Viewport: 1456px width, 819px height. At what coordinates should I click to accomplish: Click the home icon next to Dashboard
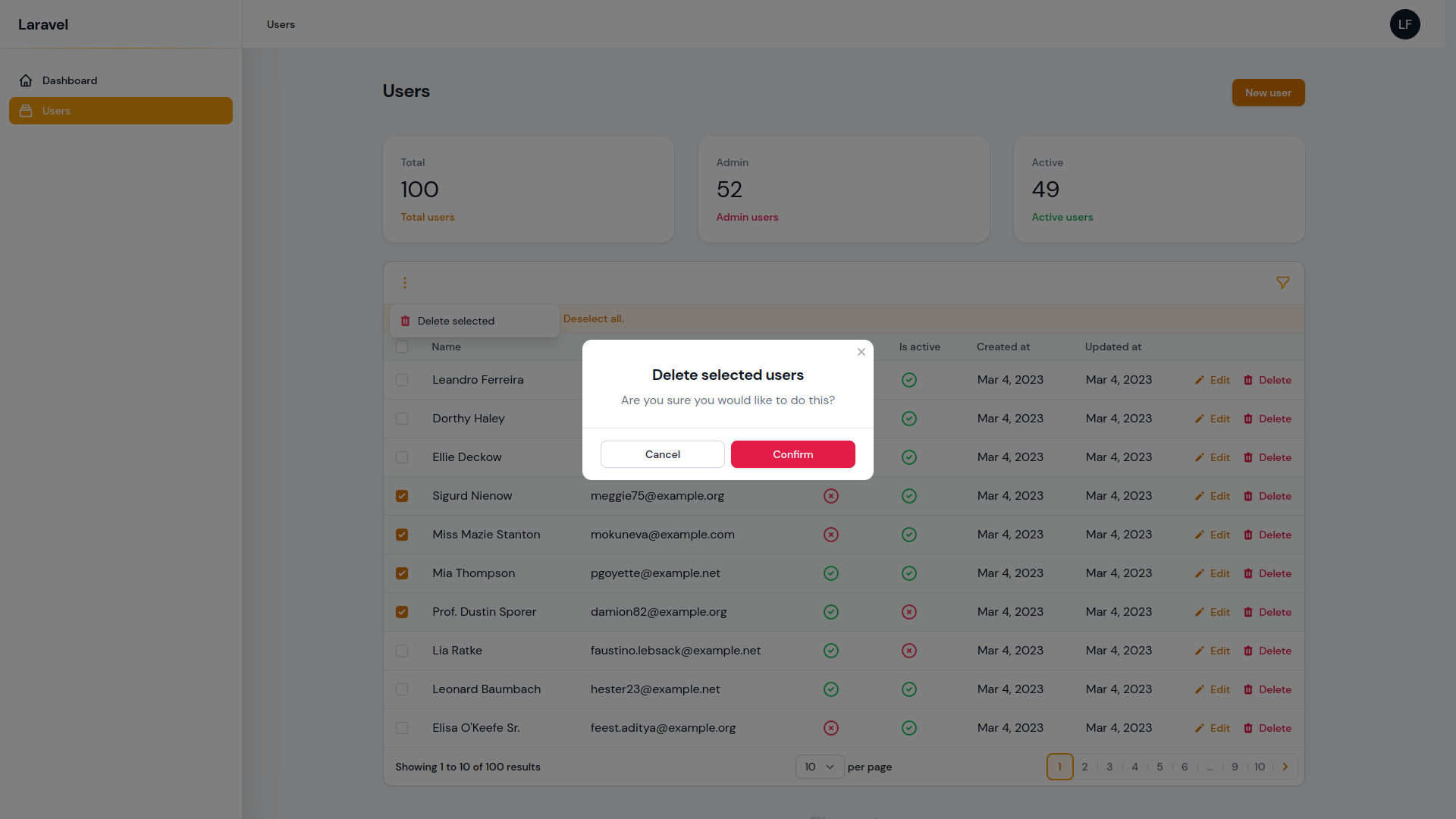26,80
